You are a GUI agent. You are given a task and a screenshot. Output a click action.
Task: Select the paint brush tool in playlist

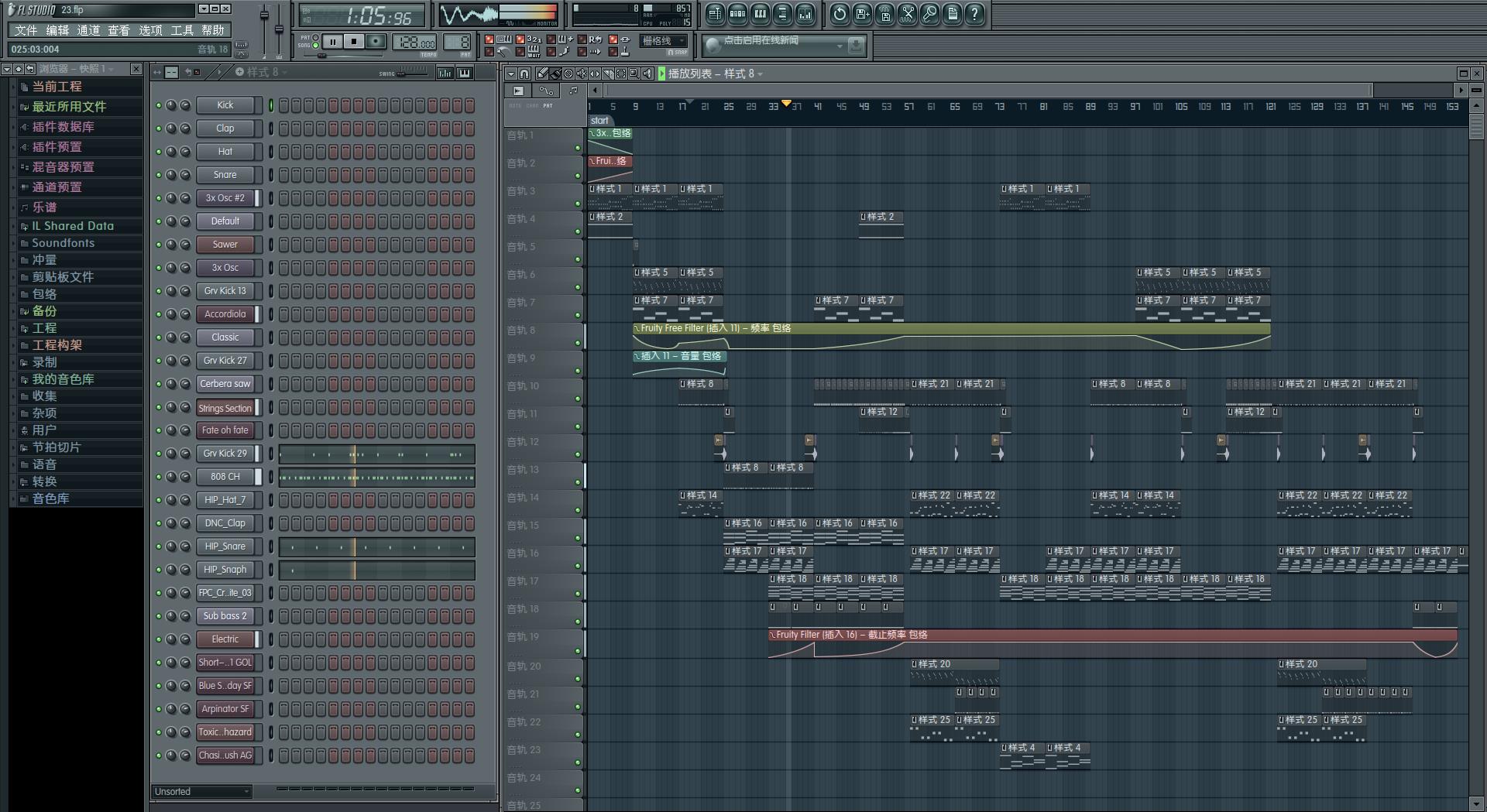555,74
